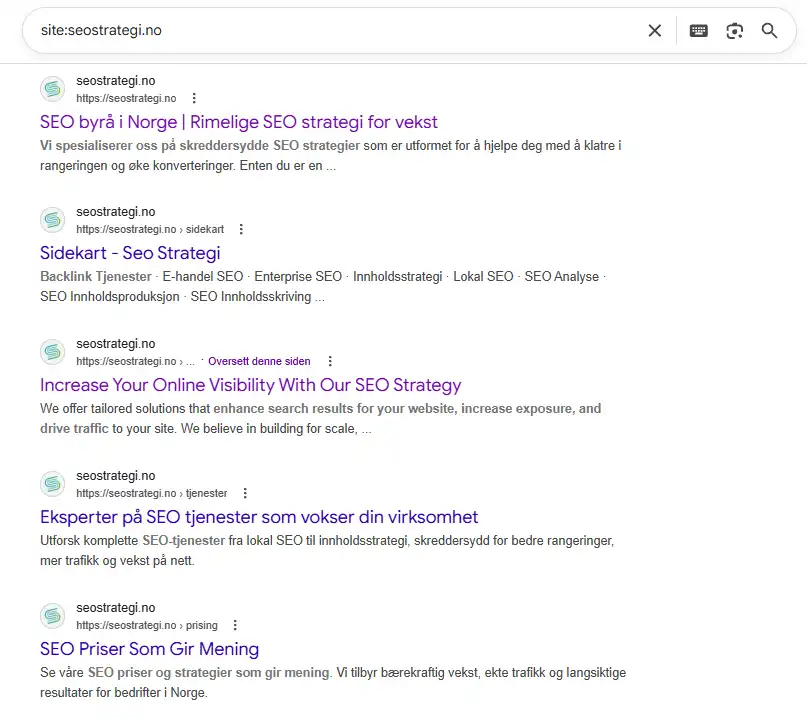807x718 pixels.
Task: Click favicon of the SEO byrå result
Action: [53, 89]
